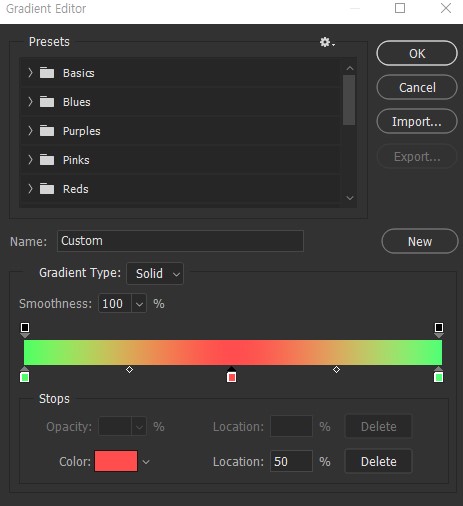Click the Basics folder icon
Image resolution: width=463 pixels, height=506 pixels.
click(x=47, y=73)
